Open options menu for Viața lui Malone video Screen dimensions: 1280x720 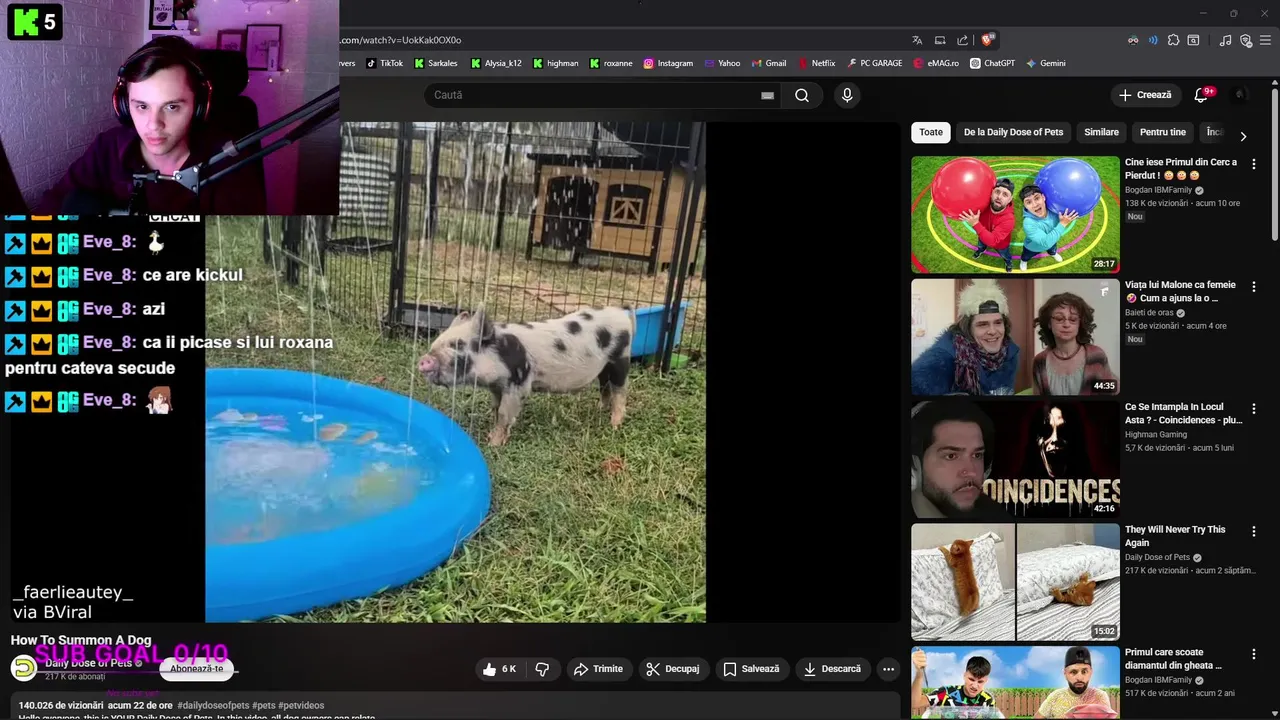click(1254, 286)
